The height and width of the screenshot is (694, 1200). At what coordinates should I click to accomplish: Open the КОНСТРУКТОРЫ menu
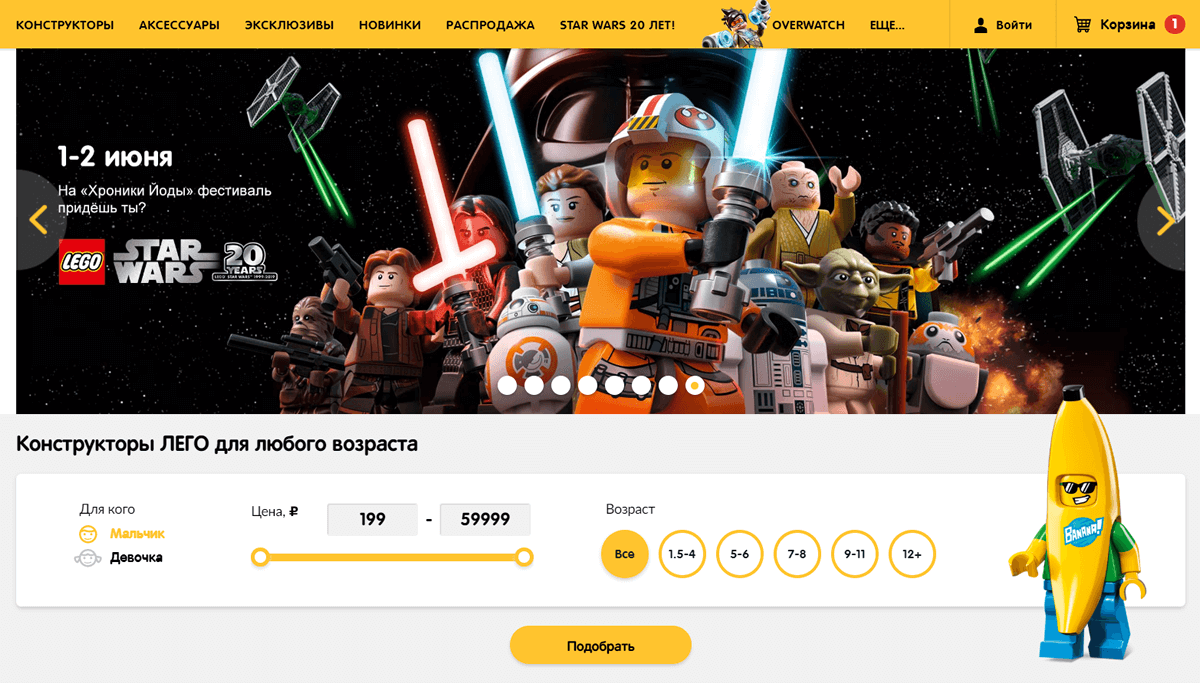[x=65, y=25]
